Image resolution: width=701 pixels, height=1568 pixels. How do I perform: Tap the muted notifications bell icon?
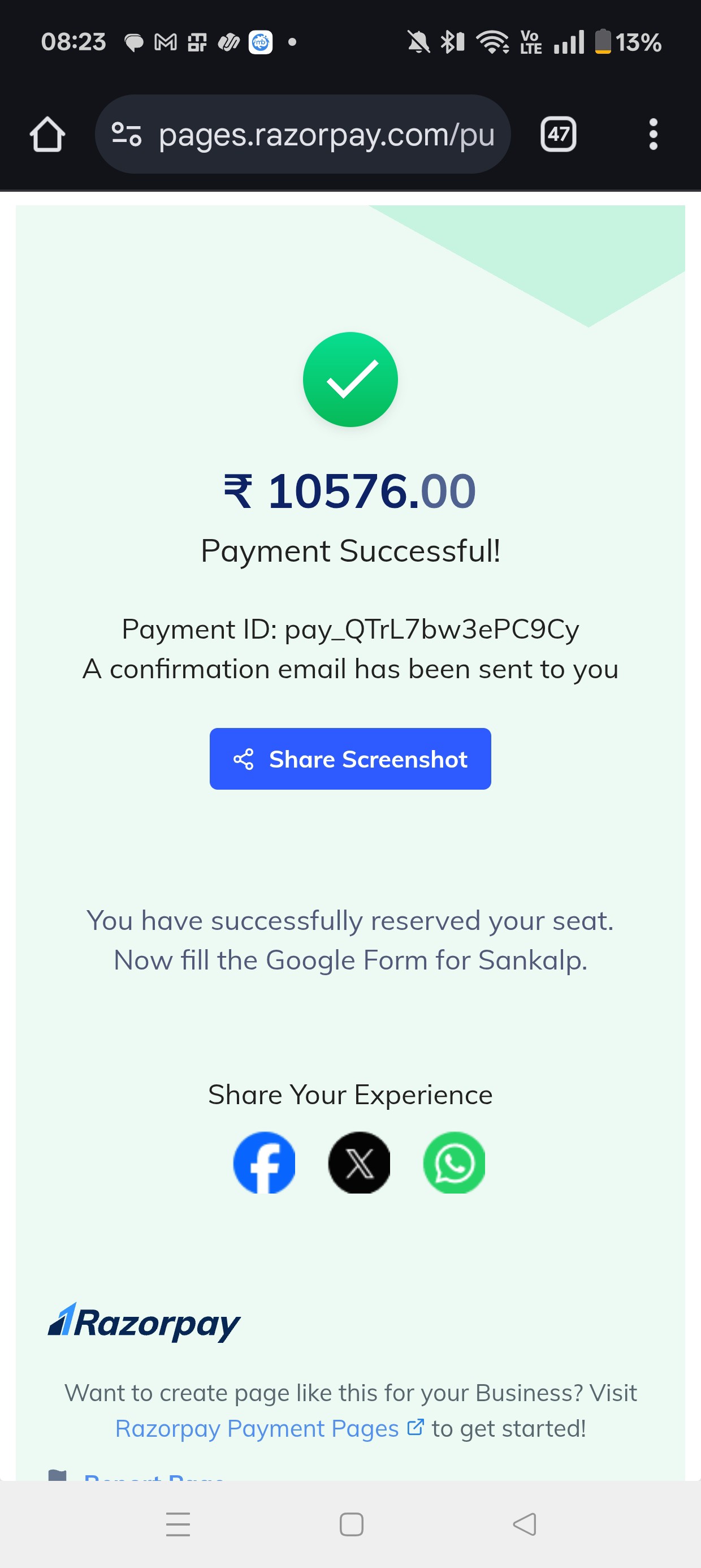[418, 42]
